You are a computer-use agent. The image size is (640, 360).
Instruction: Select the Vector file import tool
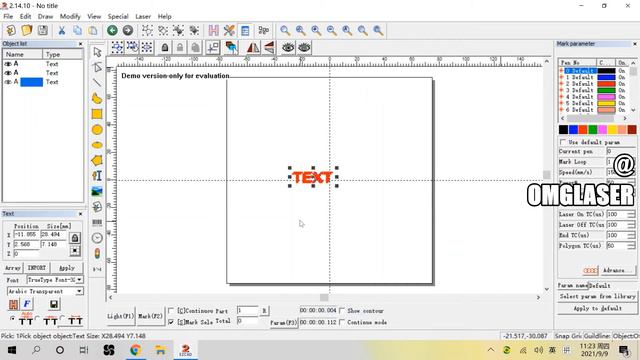click(x=97, y=207)
